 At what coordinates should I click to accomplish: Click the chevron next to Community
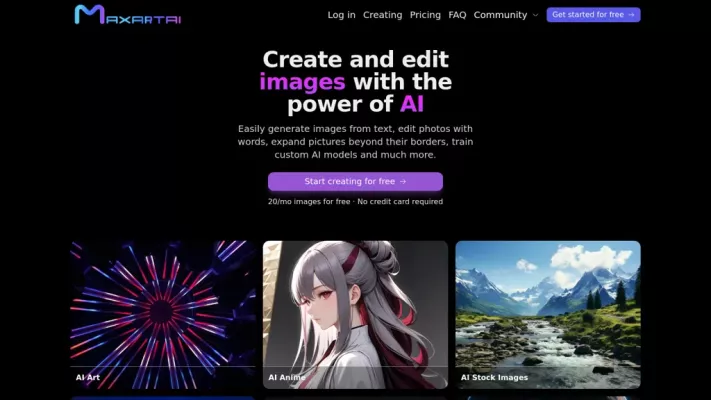click(x=535, y=16)
